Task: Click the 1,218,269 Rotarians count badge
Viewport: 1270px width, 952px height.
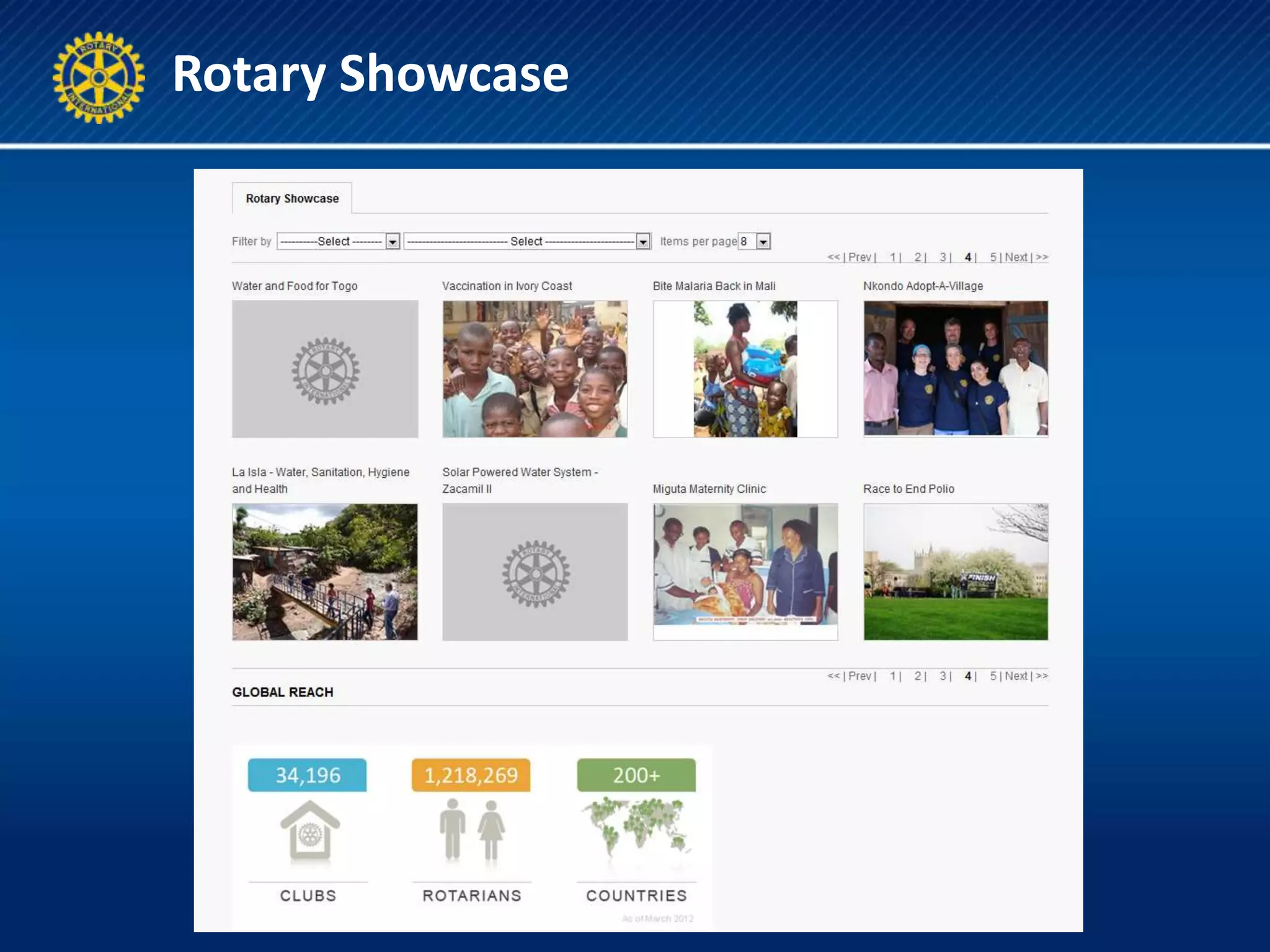Action: coord(471,775)
